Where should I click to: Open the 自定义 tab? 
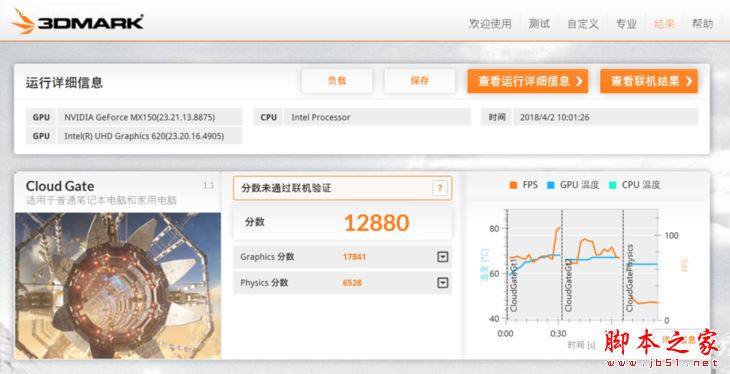coord(583,24)
